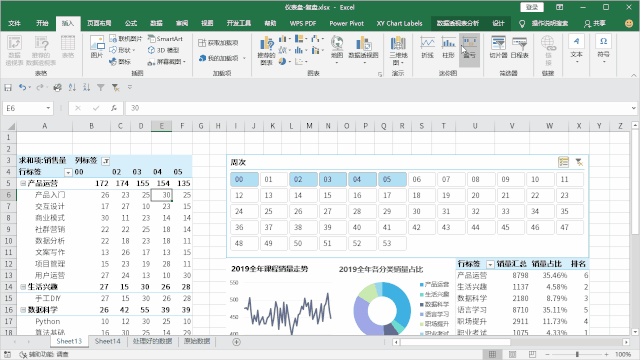The width and height of the screenshot is (640, 360).
Task: Deselect slicer item 02
Action: [x=303, y=179]
